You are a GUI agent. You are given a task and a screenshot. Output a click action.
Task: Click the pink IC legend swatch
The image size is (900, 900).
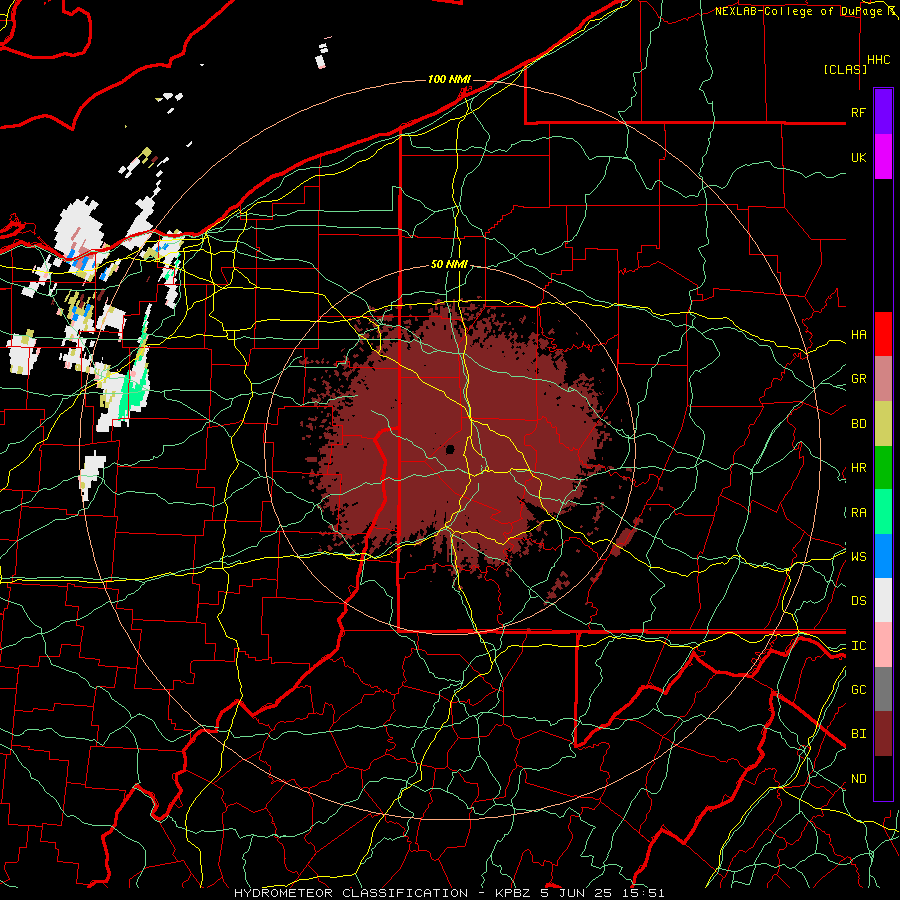pos(883,645)
